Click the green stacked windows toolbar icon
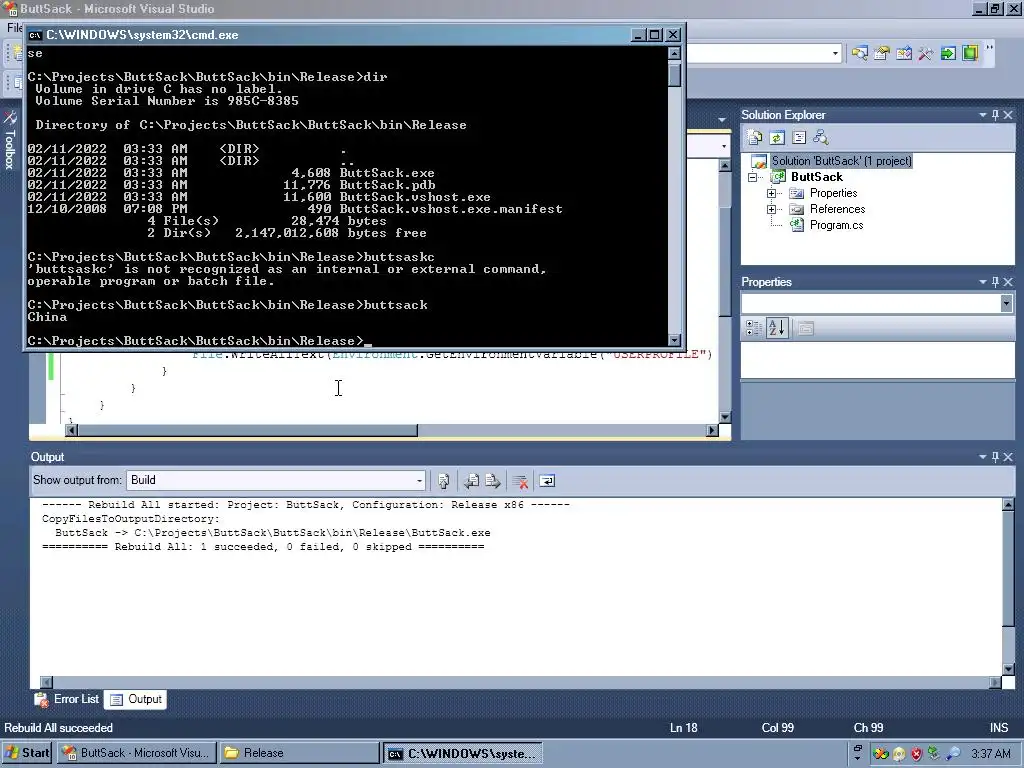 [970, 53]
